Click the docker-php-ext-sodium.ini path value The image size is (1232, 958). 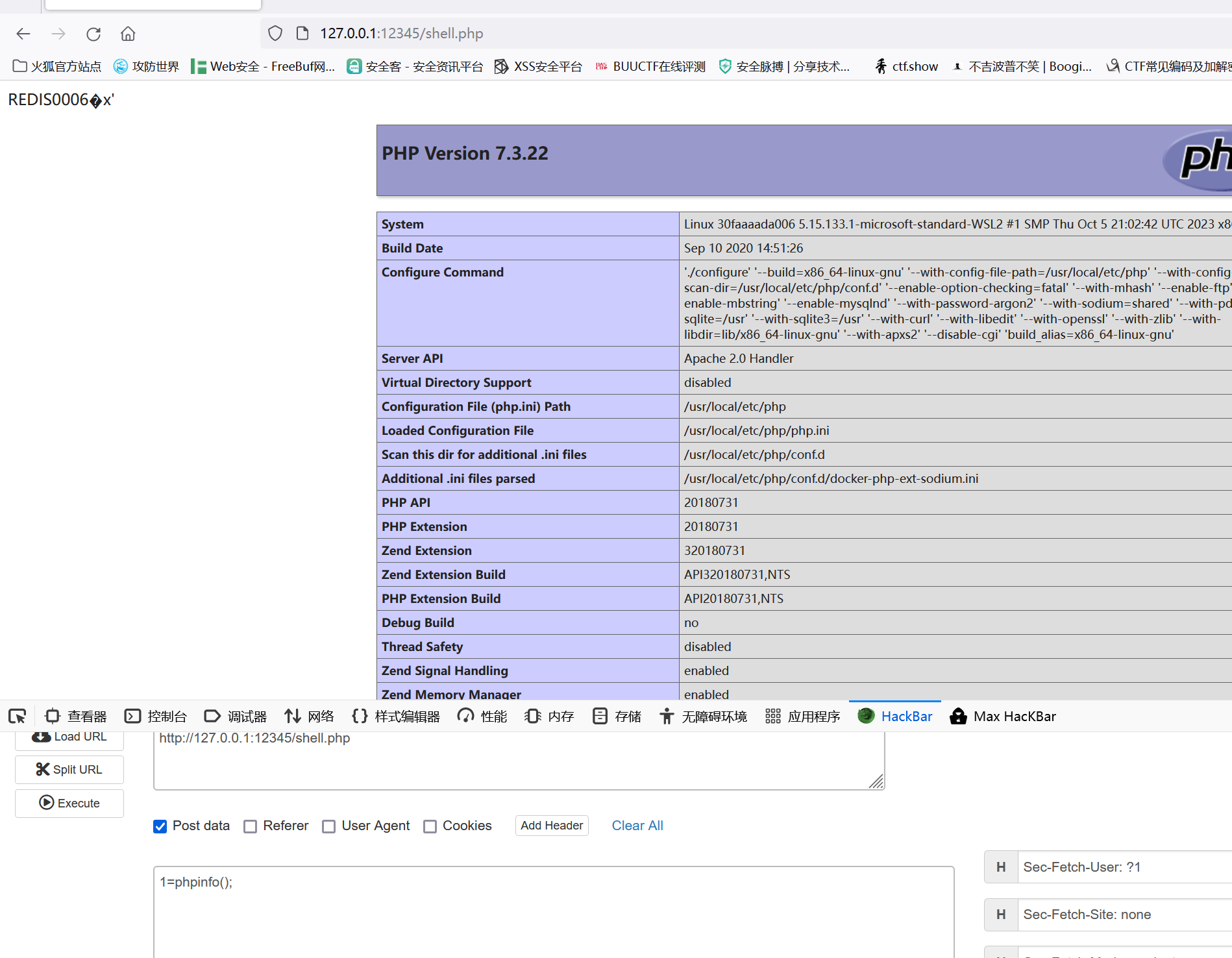pos(832,478)
